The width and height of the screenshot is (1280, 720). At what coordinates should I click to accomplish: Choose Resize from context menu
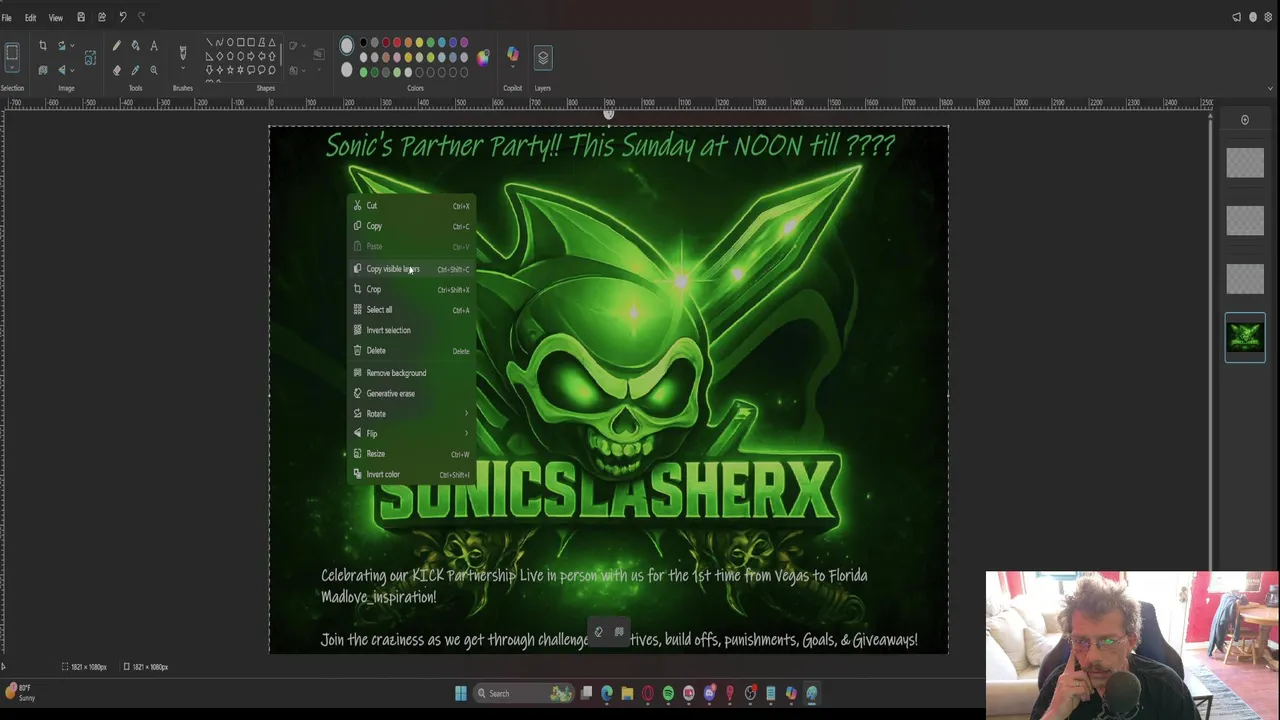click(411, 454)
